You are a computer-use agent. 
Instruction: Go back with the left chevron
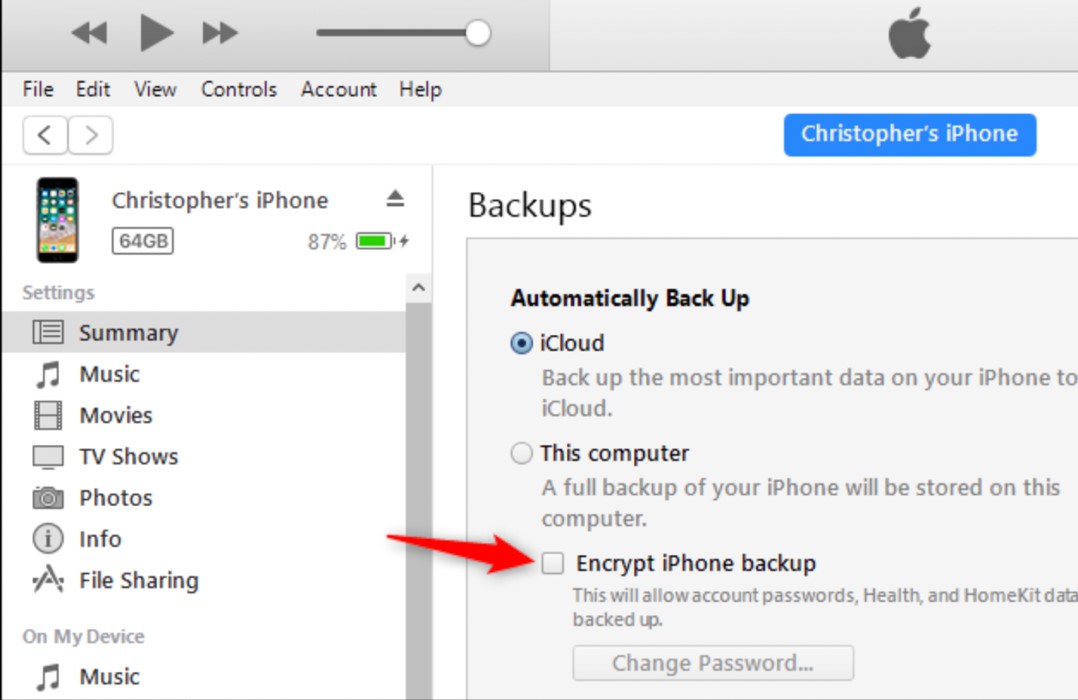click(x=45, y=135)
